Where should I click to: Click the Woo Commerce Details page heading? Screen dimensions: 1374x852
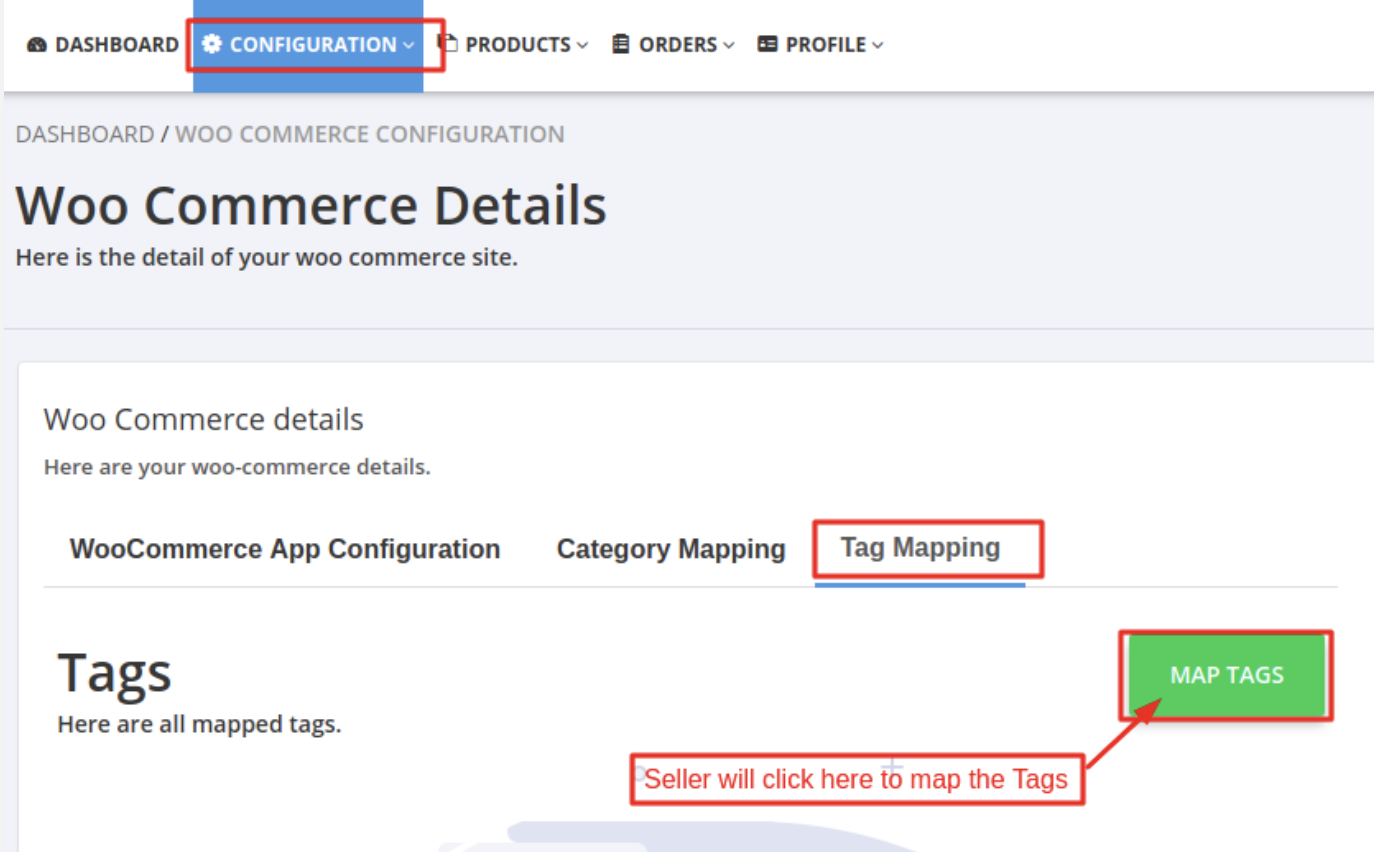point(311,205)
